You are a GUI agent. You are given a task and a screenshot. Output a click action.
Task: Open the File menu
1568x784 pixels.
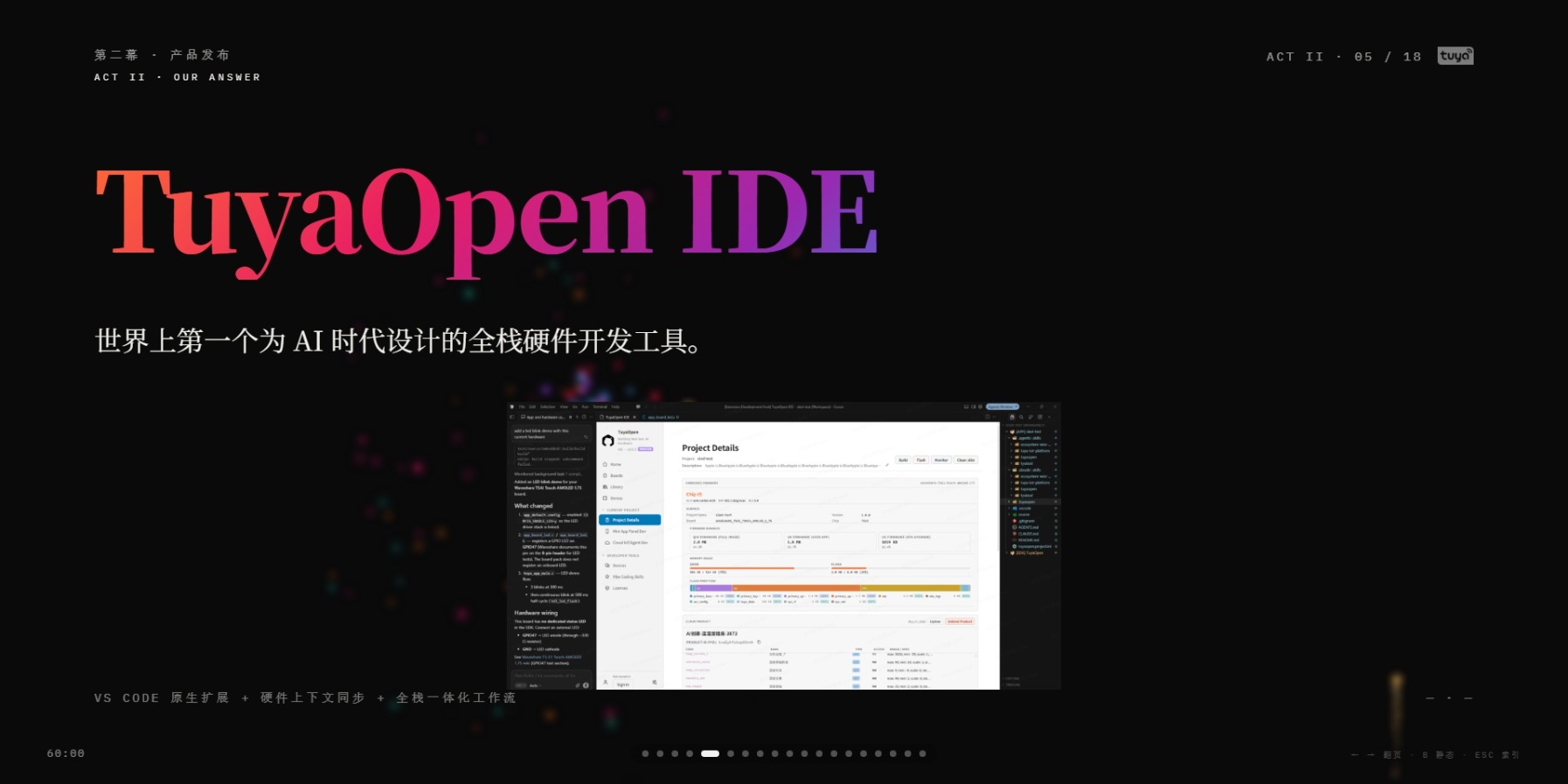pos(523,406)
